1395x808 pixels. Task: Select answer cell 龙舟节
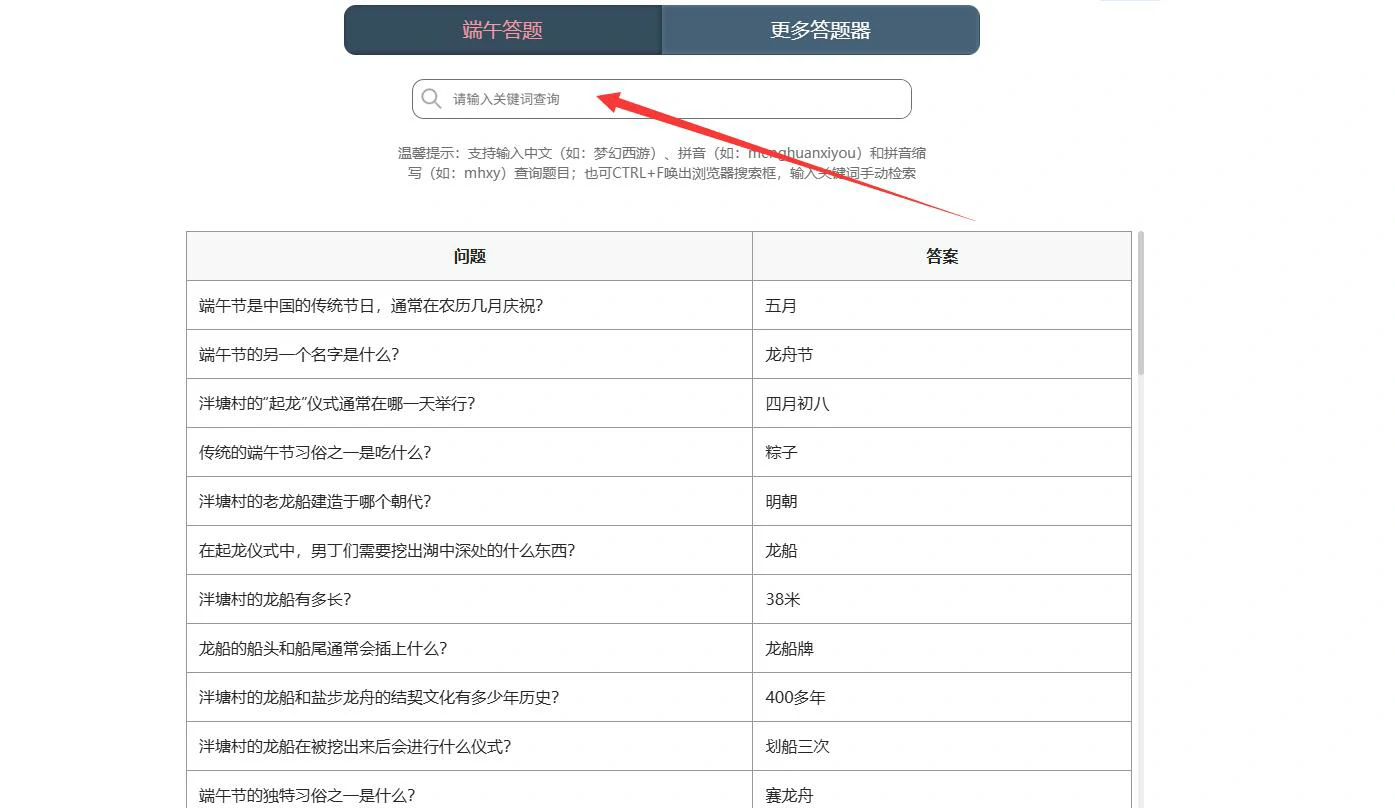pos(942,354)
